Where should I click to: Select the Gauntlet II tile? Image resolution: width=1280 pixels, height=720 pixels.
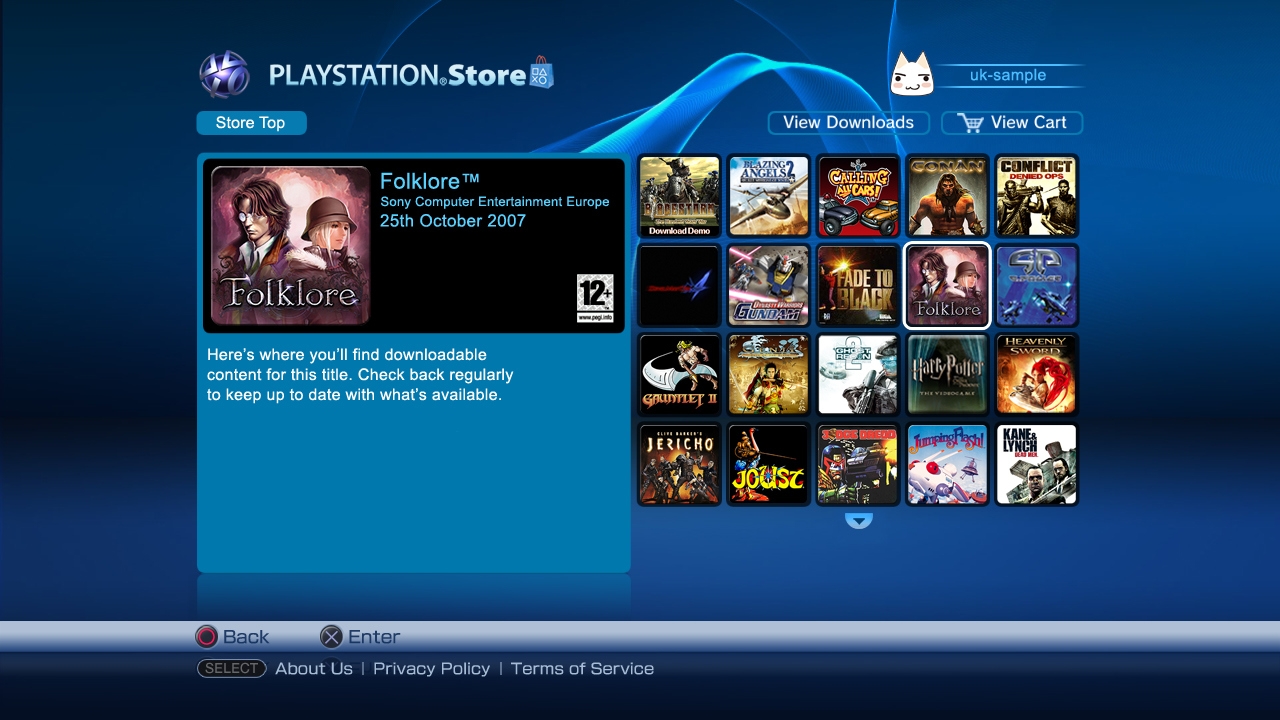click(680, 375)
